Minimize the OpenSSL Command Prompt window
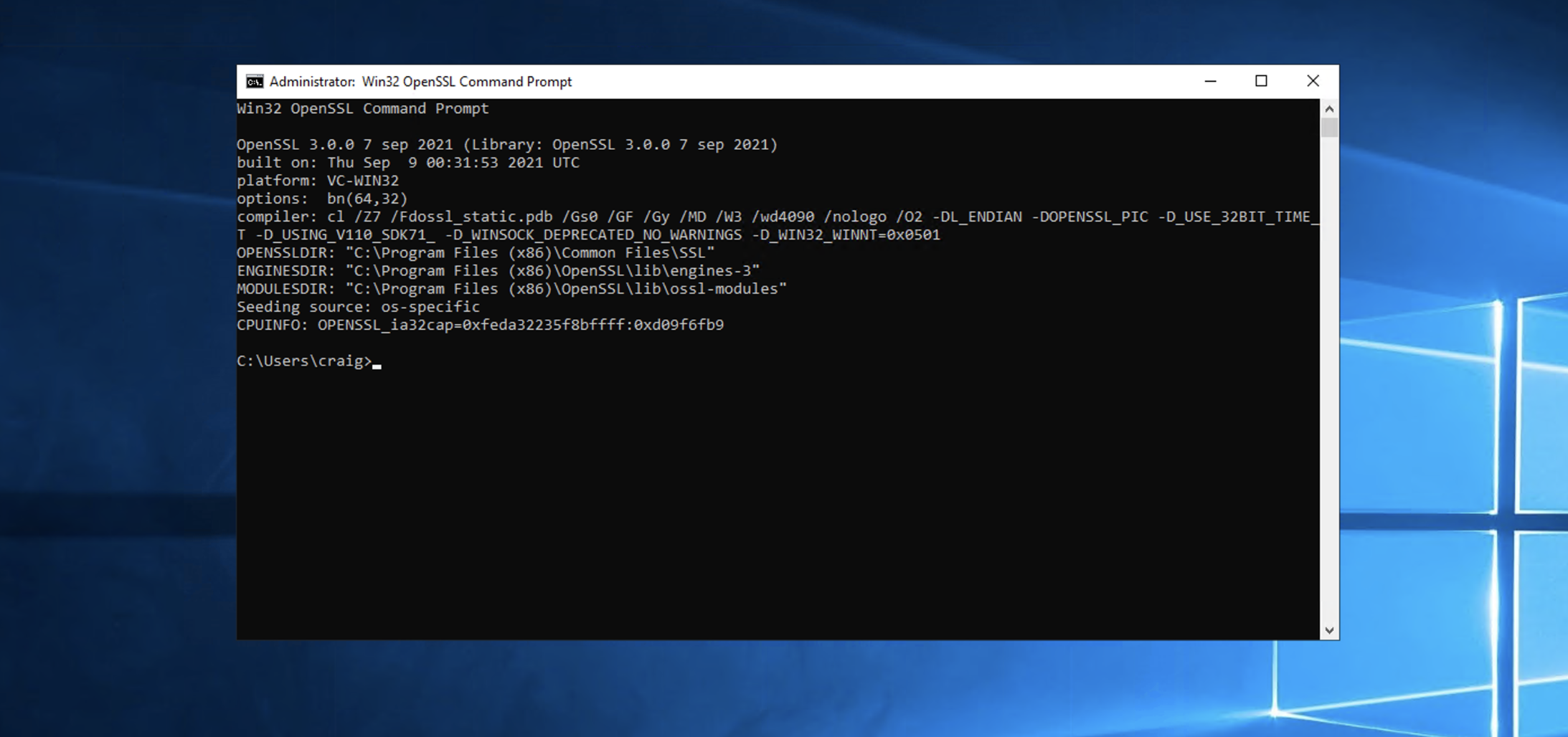The image size is (1568, 737). point(1210,82)
